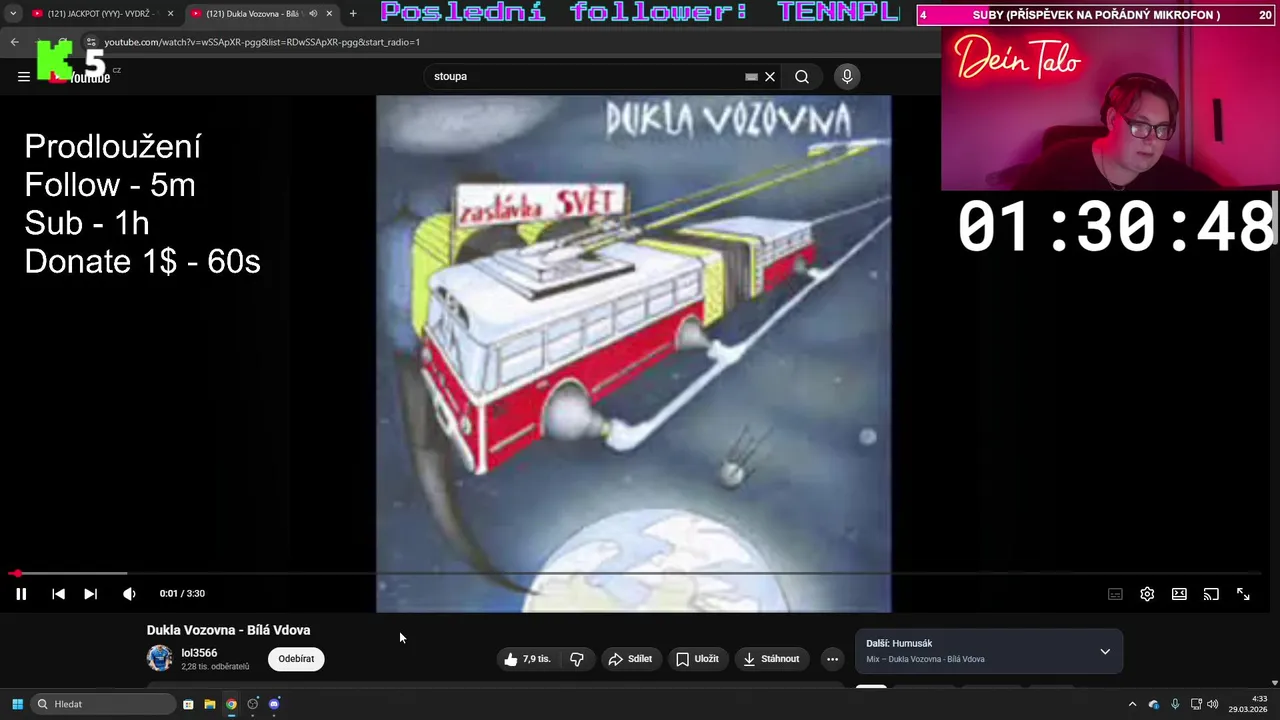
Task: Click the 'Dukla Vozovna - Bílá Vdova' title
Action: (x=228, y=630)
